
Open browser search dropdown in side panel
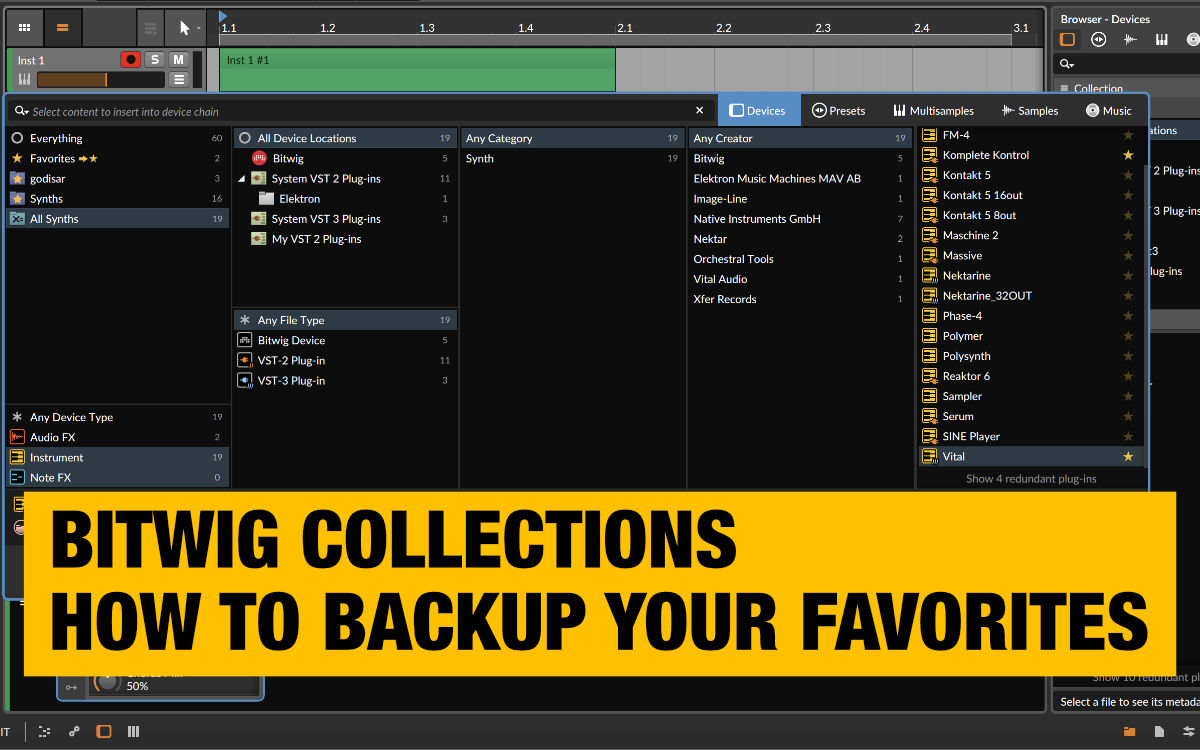click(x=1068, y=64)
